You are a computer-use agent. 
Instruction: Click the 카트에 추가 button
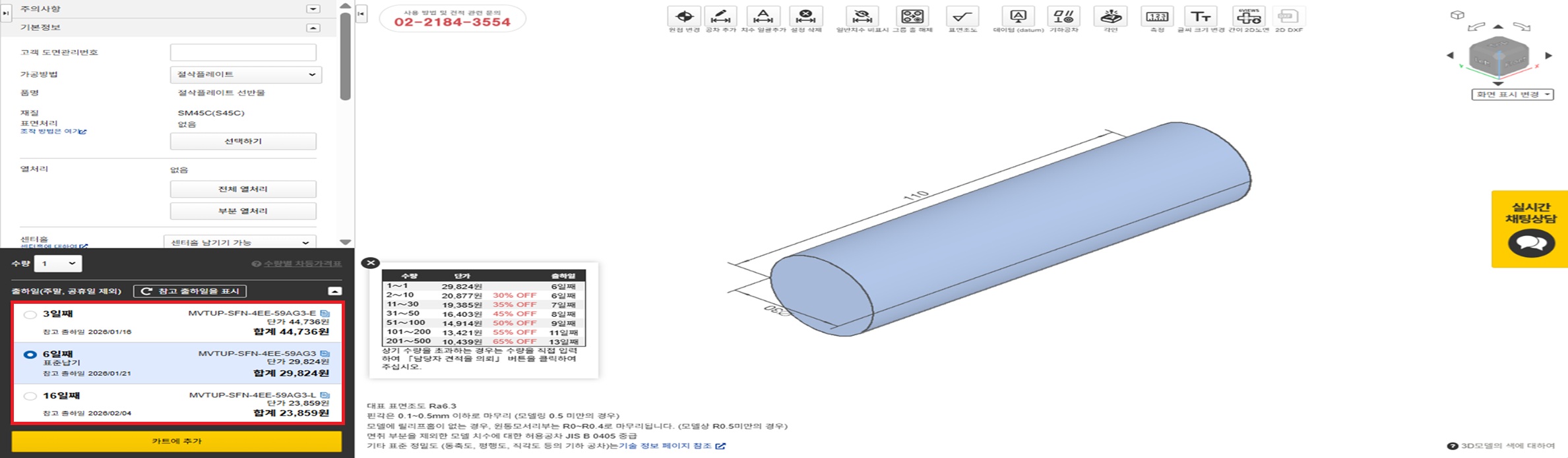[177, 441]
